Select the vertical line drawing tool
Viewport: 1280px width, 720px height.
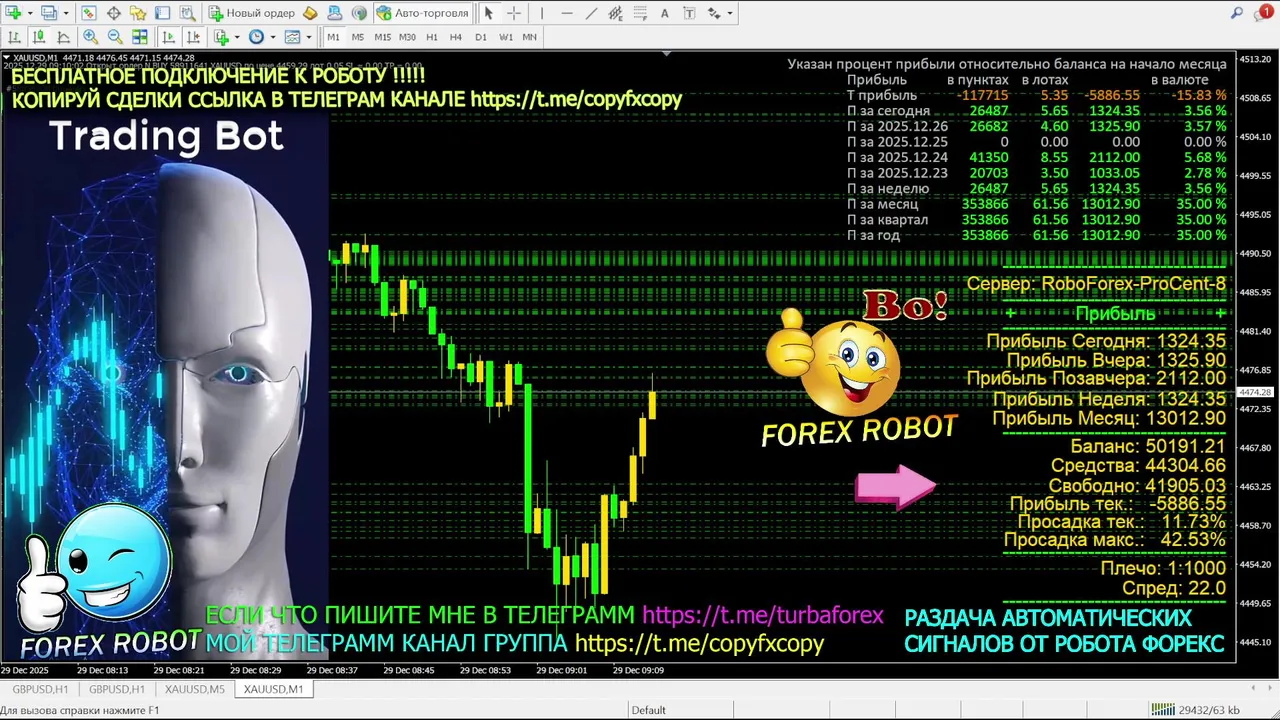tap(542, 13)
